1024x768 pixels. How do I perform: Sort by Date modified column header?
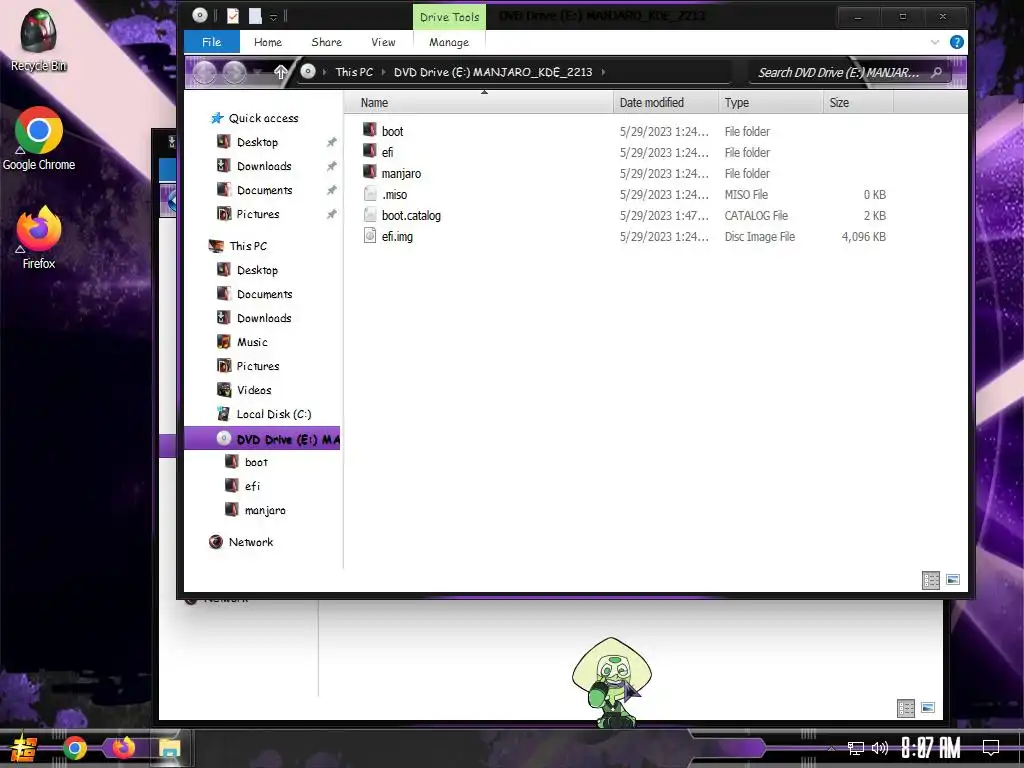tap(665, 103)
